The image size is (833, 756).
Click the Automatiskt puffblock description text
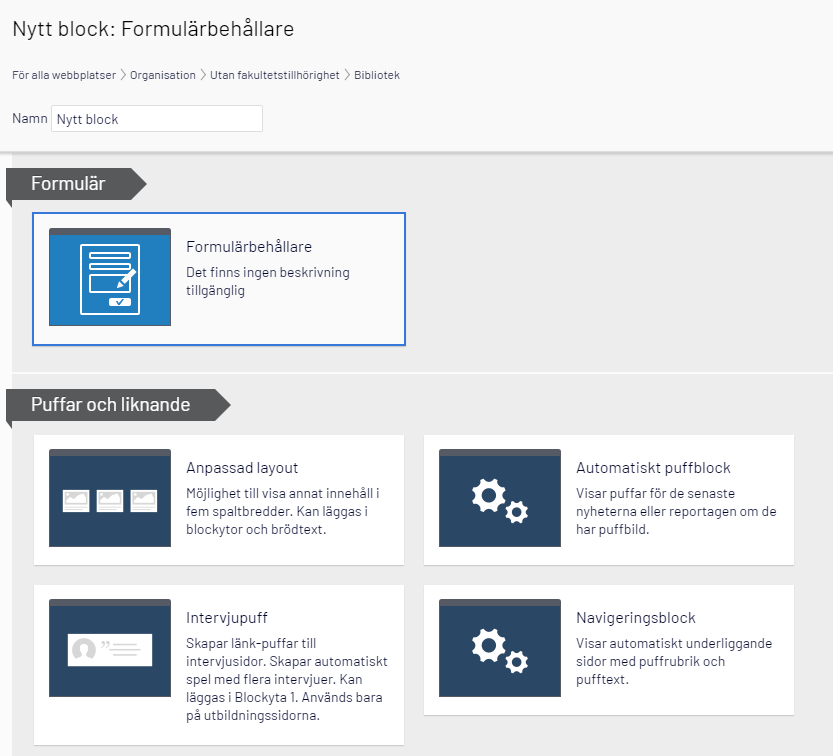(676, 511)
